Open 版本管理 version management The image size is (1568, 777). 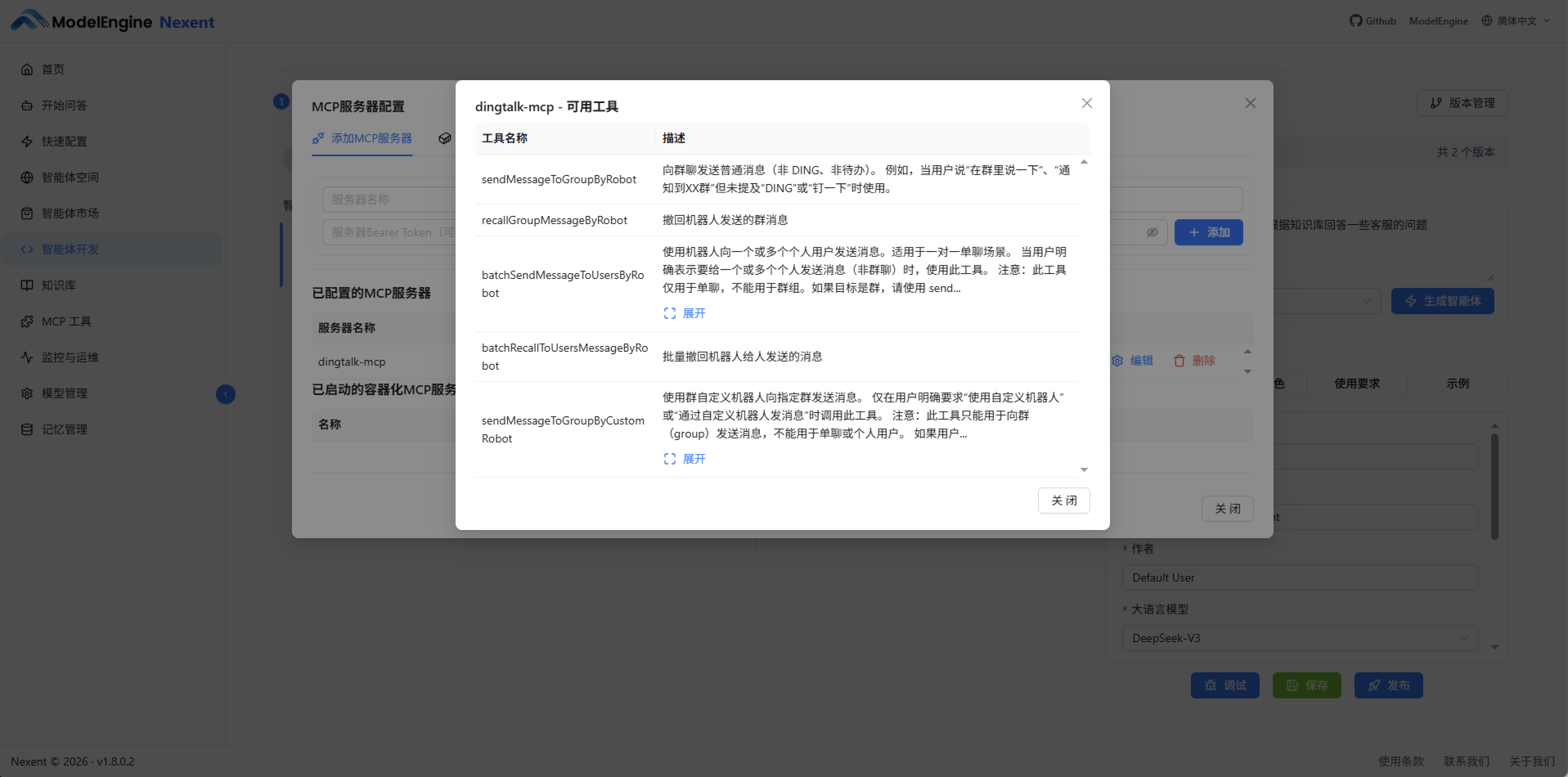1463,103
